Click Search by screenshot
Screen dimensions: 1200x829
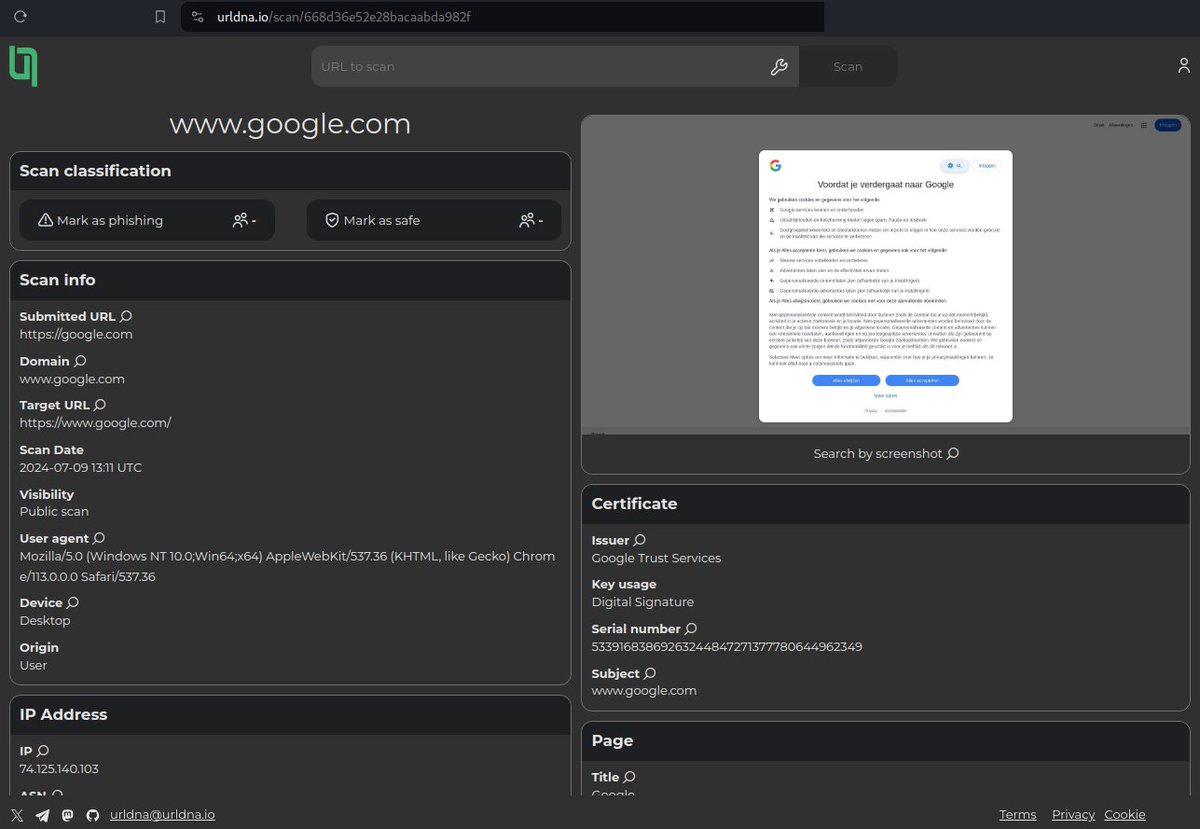(x=886, y=453)
